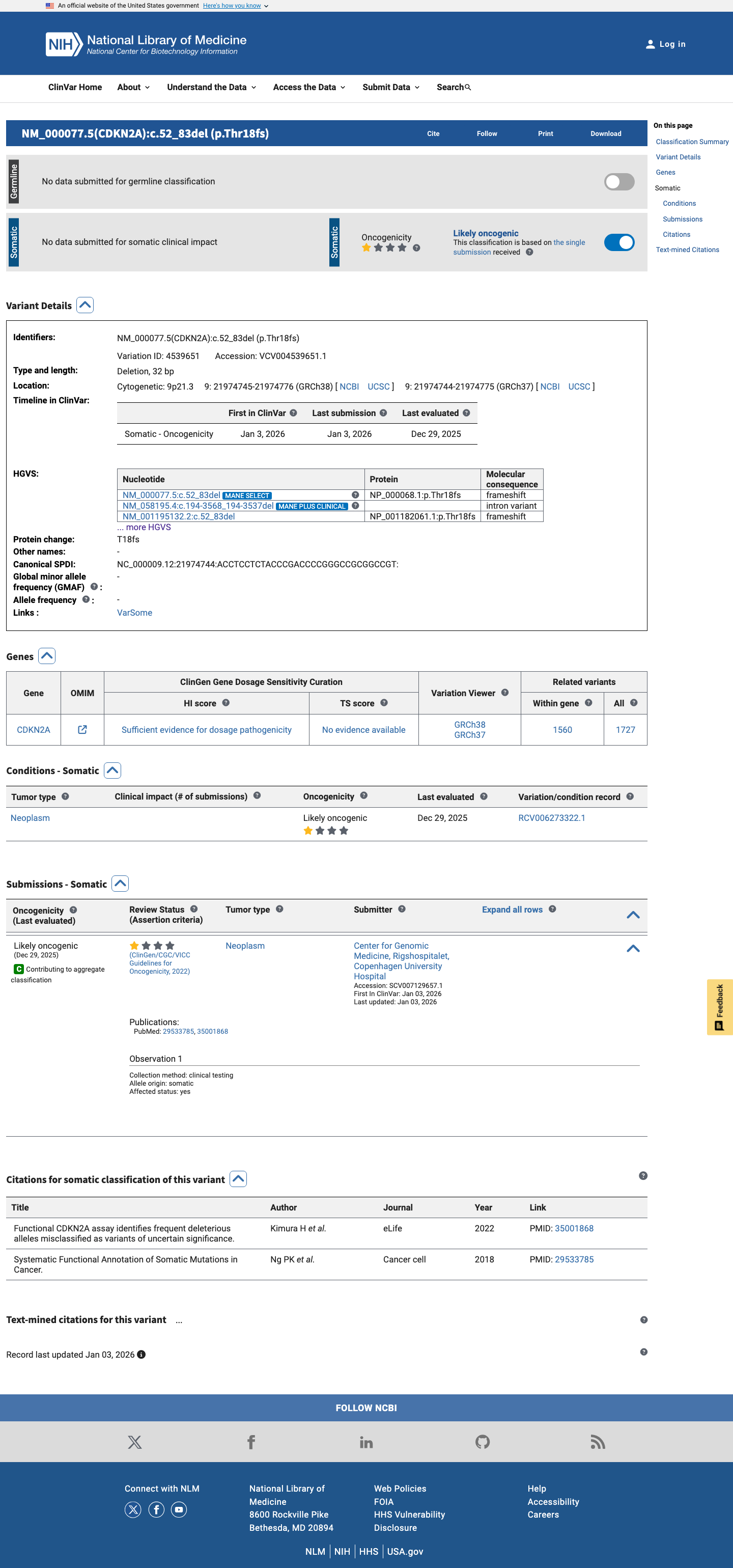Jump to Text-mined Citations in page nav
Image resolution: width=733 pixels, height=1568 pixels.
tap(687, 250)
